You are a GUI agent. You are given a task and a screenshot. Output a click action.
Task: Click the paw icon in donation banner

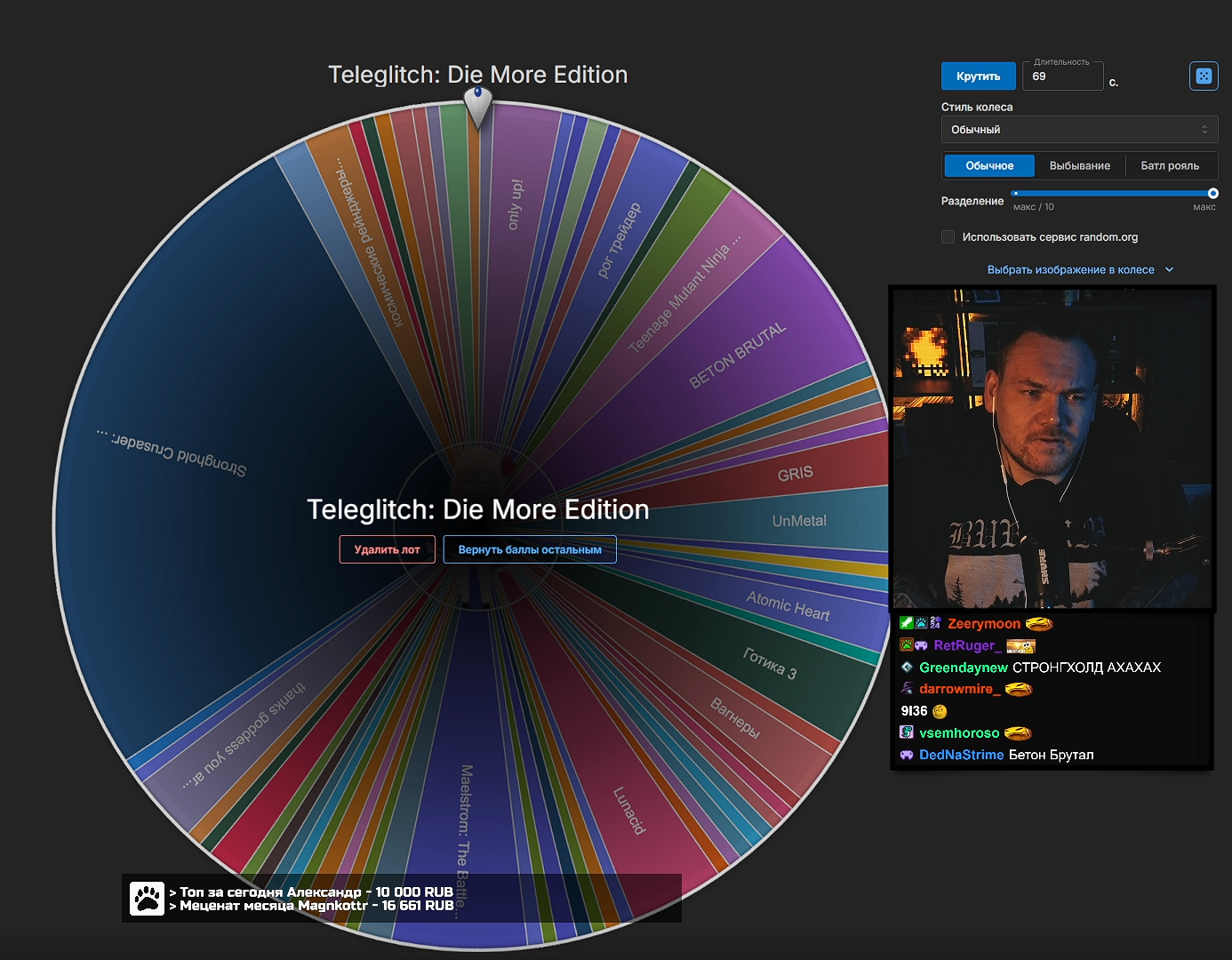point(147,899)
